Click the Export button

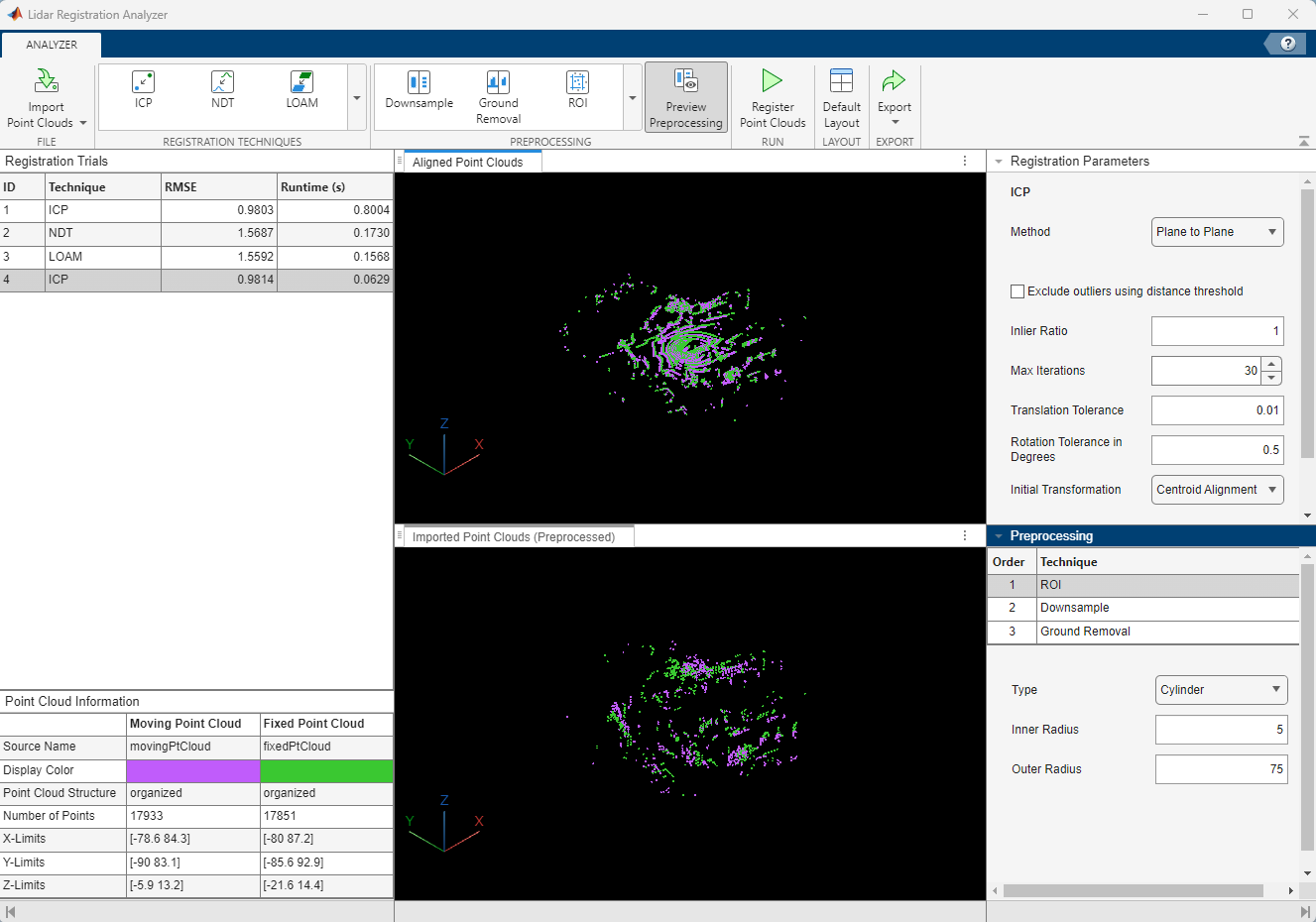(894, 96)
